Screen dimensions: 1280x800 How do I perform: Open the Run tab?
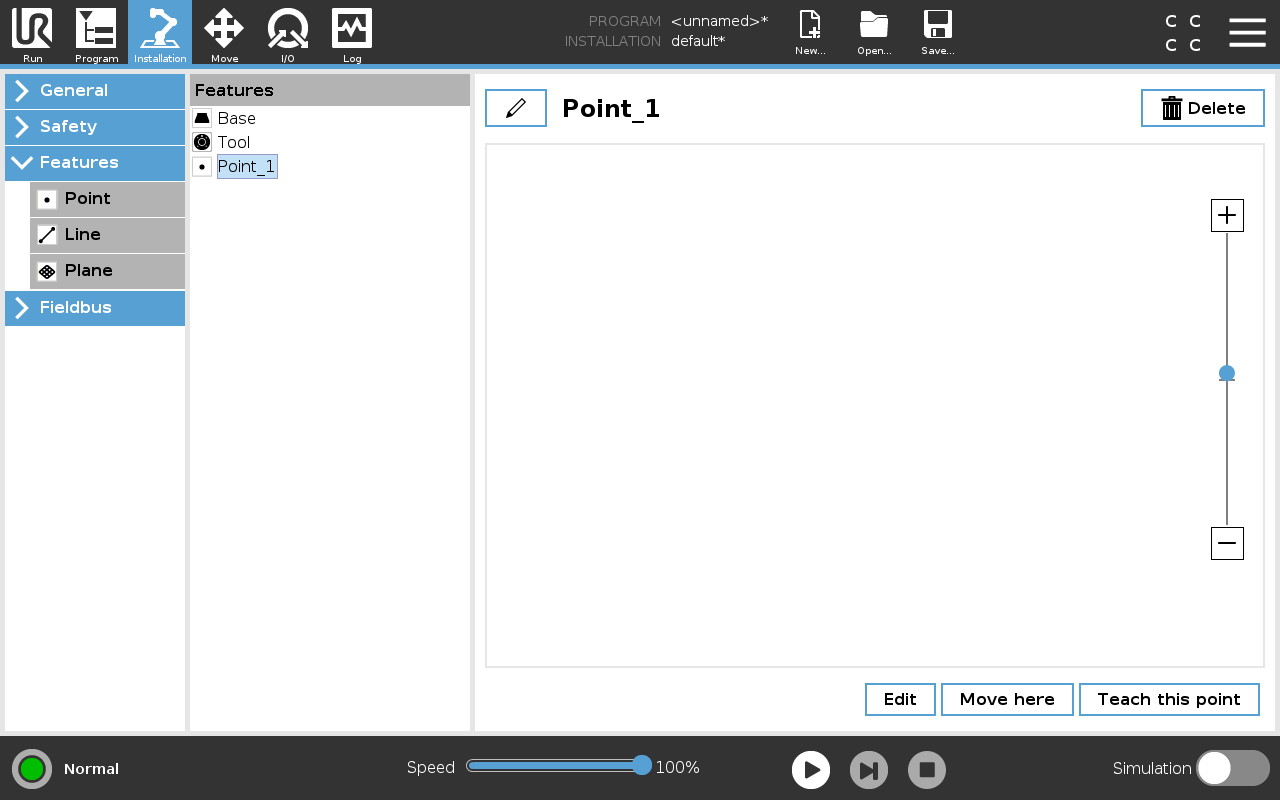[32, 33]
